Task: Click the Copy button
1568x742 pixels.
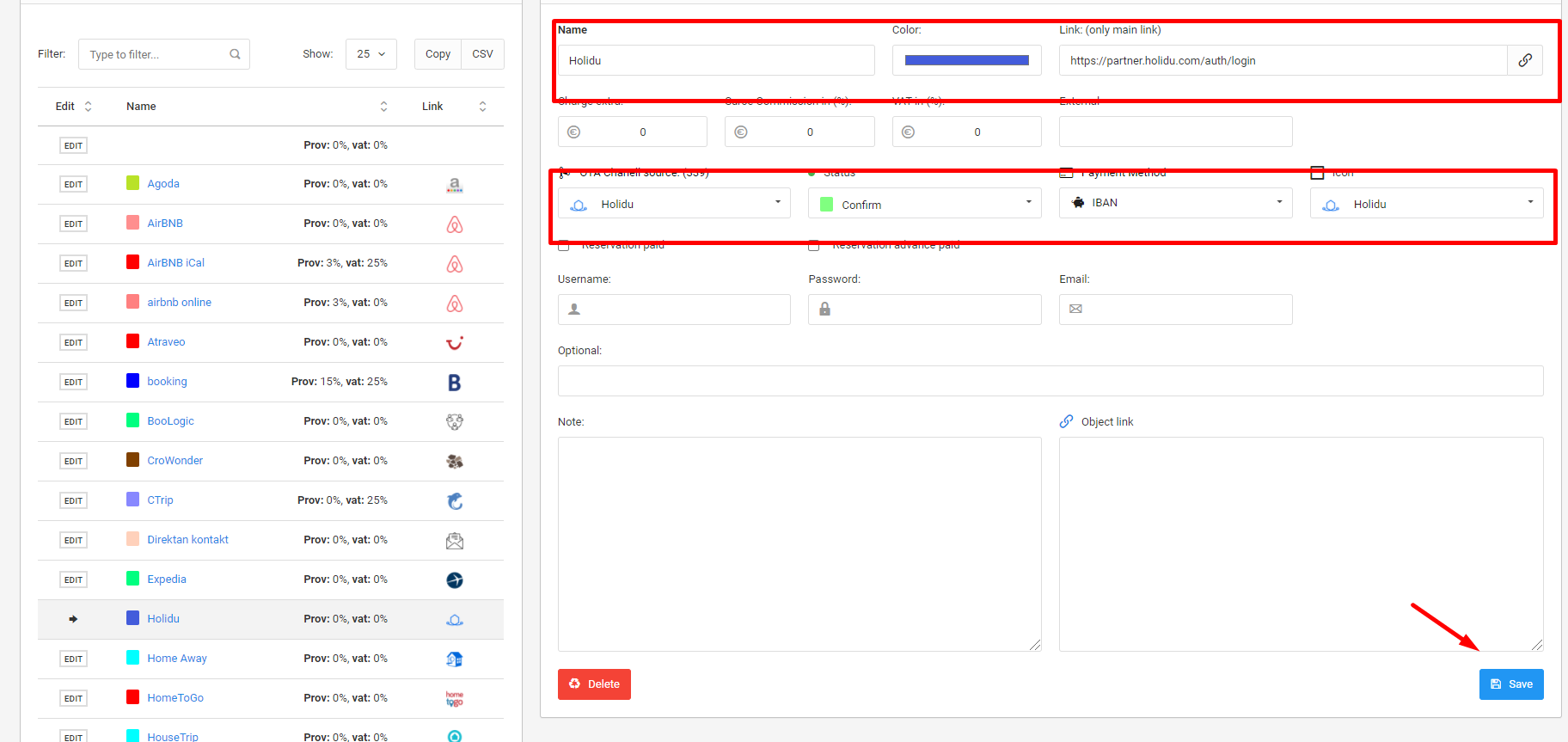Action: click(438, 54)
